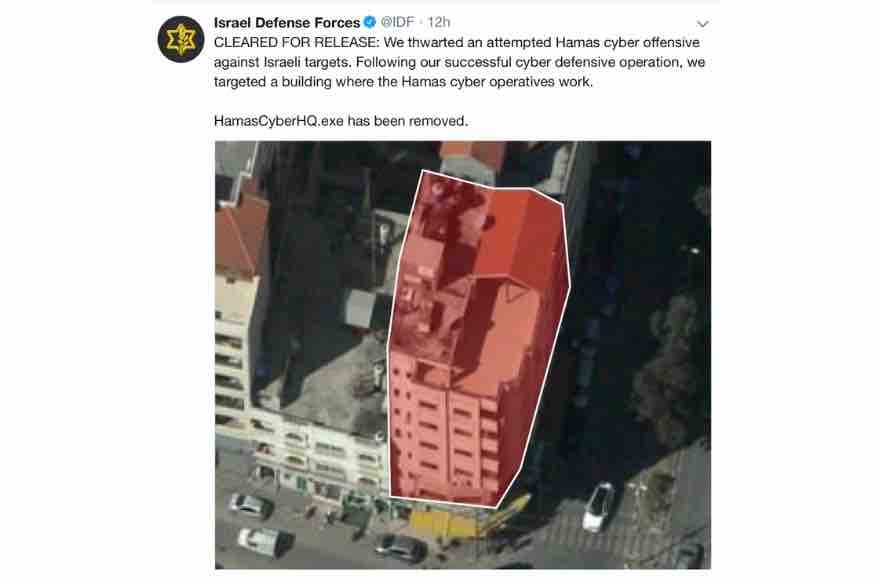Click the blue verified badge
The width and height of the screenshot is (875, 583).
[x=369, y=22]
